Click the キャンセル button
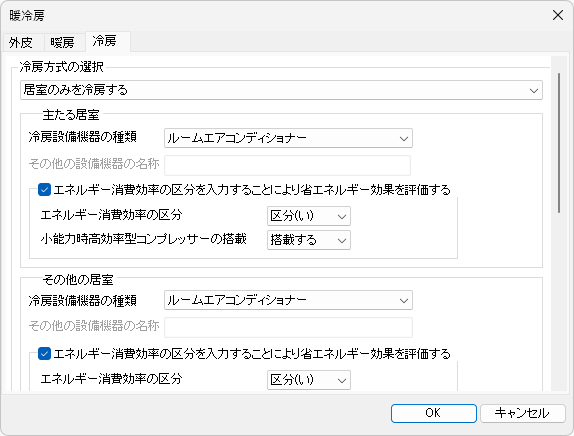This screenshot has height=436, width=574. click(522, 413)
